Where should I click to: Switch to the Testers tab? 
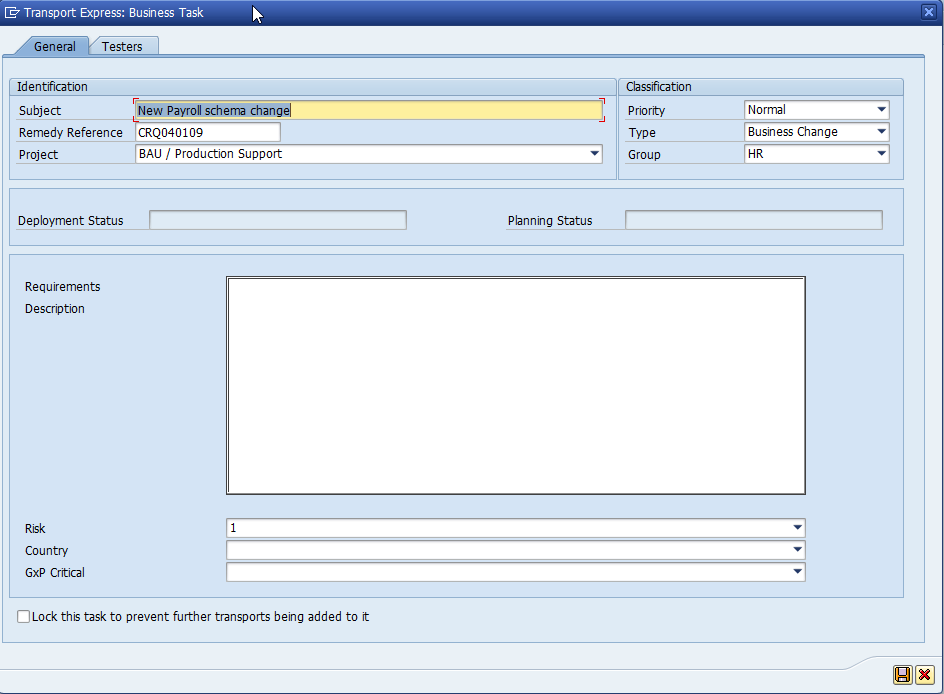(122, 46)
